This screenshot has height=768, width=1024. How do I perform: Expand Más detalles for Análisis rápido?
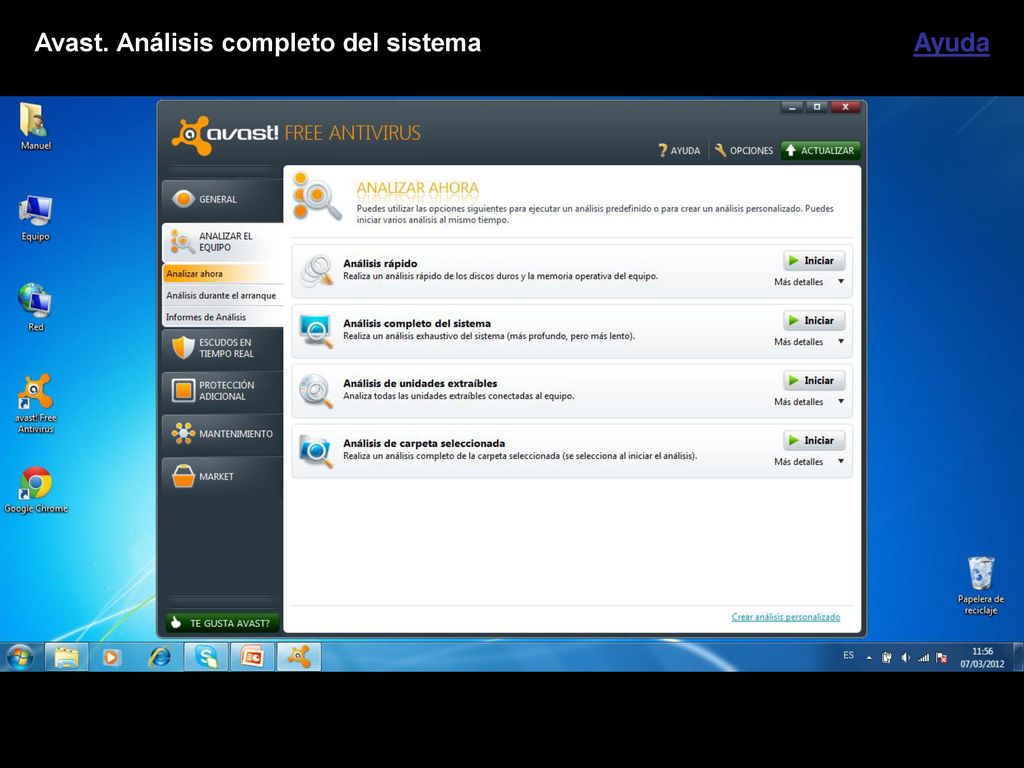pyautogui.click(x=809, y=282)
